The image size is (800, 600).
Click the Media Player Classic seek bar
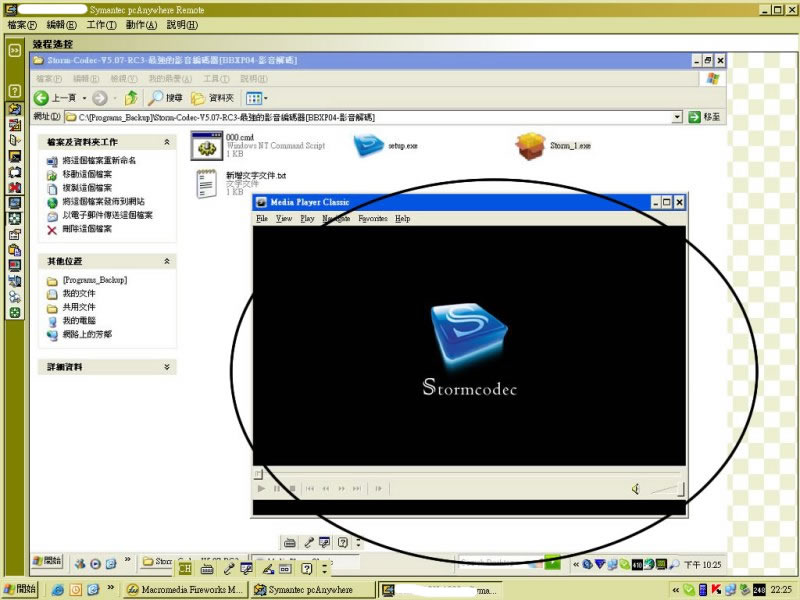468,474
